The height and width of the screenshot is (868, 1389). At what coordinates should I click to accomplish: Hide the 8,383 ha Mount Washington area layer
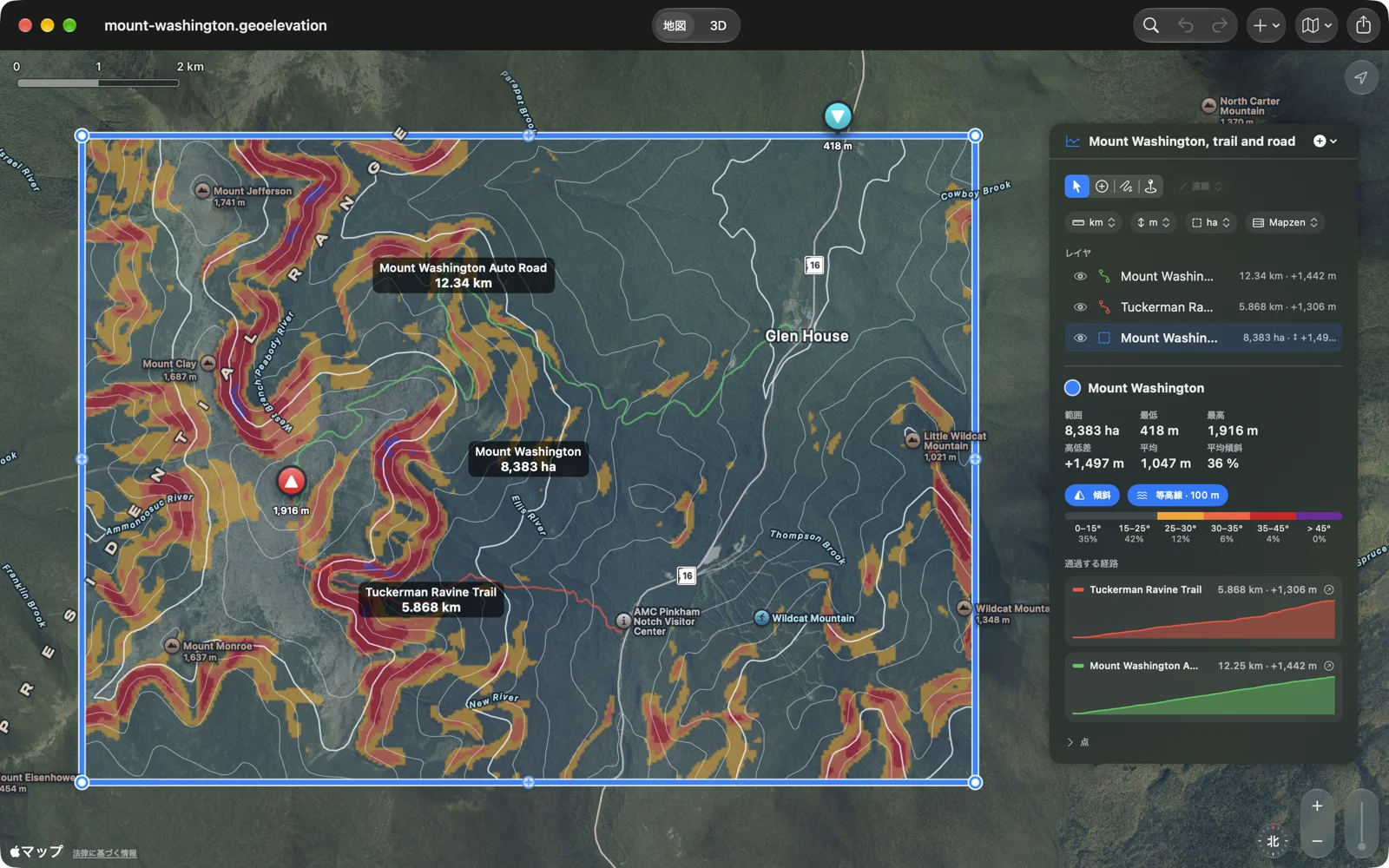(x=1080, y=338)
